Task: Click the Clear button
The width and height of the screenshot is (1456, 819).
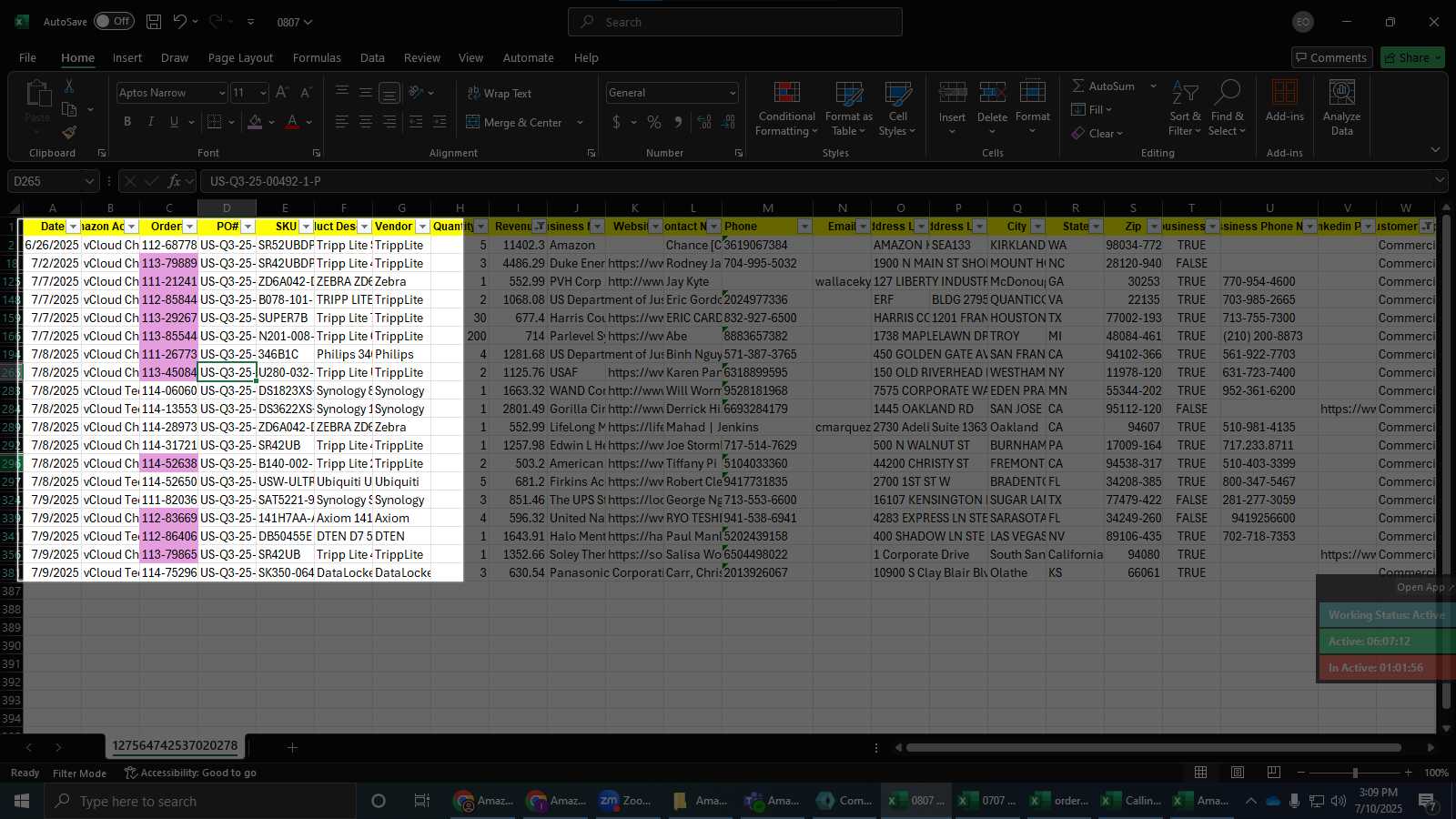Action: (x=1097, y=133)
